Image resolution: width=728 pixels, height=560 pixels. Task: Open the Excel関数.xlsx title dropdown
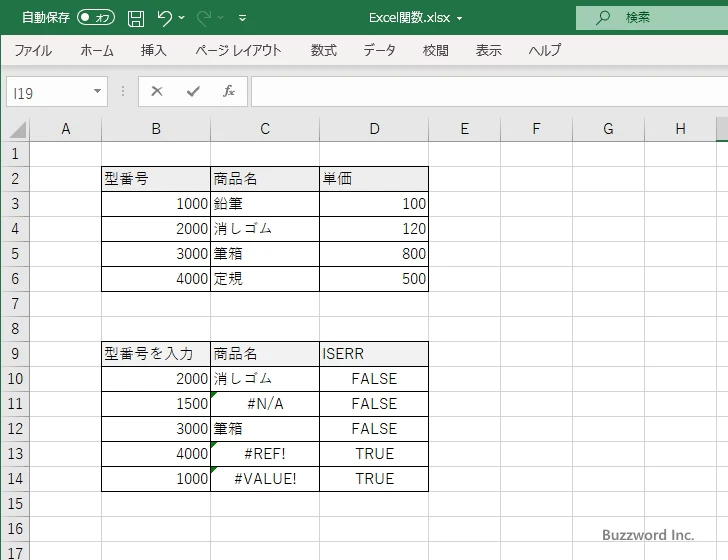tap(460, 19)
